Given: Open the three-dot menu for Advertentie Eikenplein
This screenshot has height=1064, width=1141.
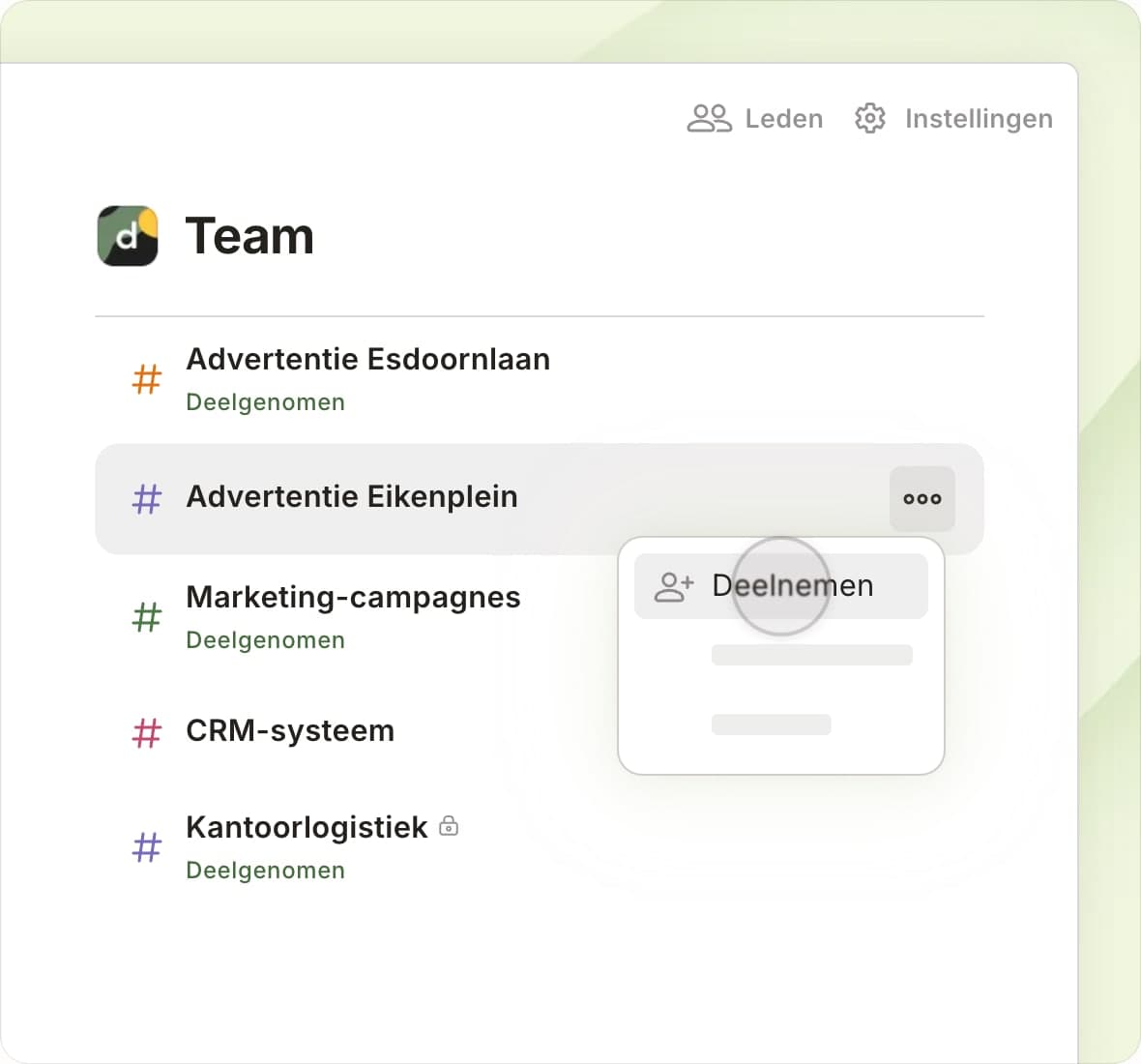Looking at the screenshot, I should [922, 499].
